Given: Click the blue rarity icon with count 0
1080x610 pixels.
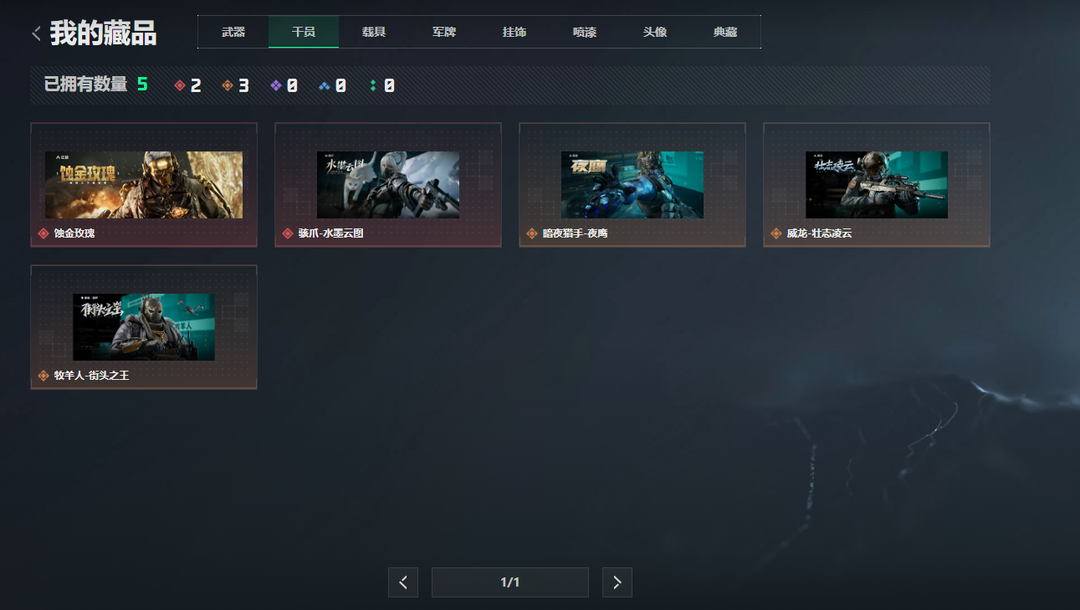Looking at the screenshot, I should click(324, 85).
